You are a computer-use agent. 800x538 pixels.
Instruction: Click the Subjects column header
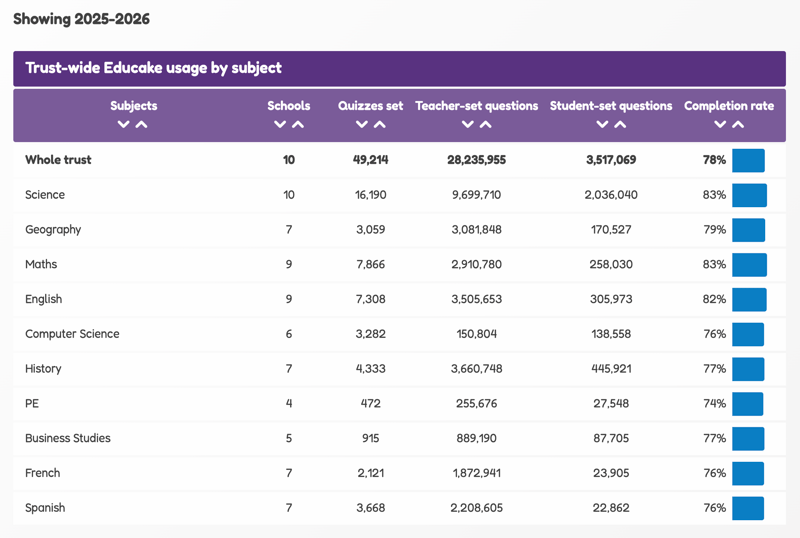coord(134,106)
